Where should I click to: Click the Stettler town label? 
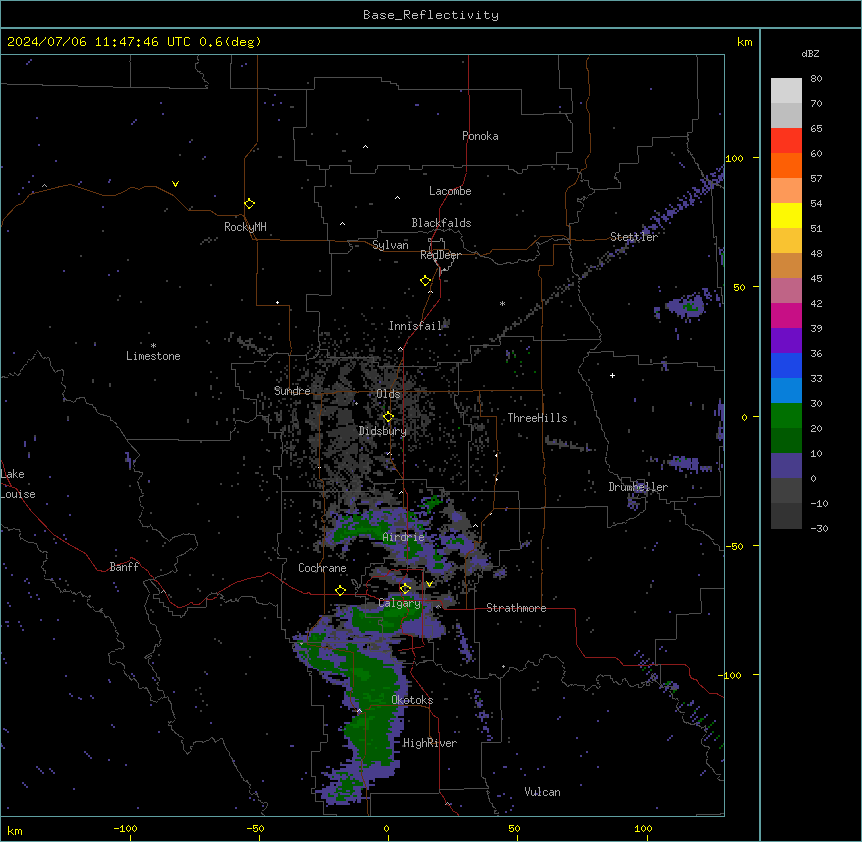(634, 237)
